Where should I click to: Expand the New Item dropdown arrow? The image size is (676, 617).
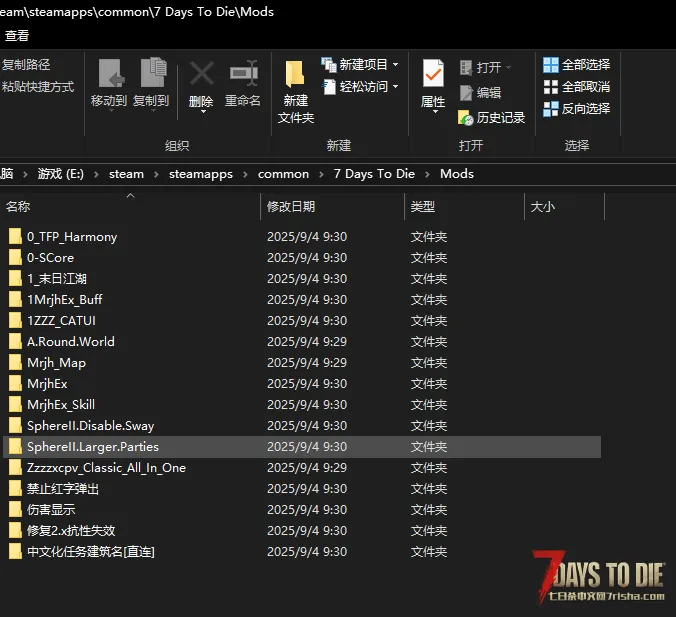[395, 65]
